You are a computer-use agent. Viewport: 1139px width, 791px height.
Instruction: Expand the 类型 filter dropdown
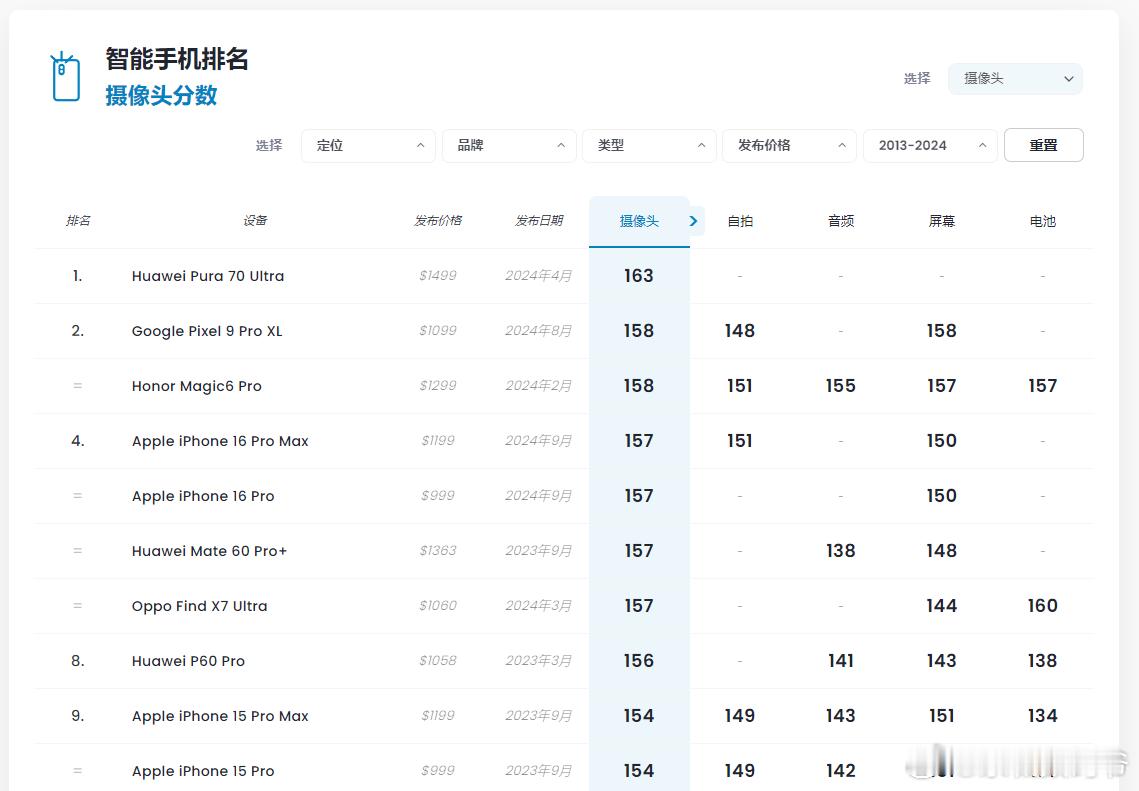pyautogui.click(x=649, y=145)
